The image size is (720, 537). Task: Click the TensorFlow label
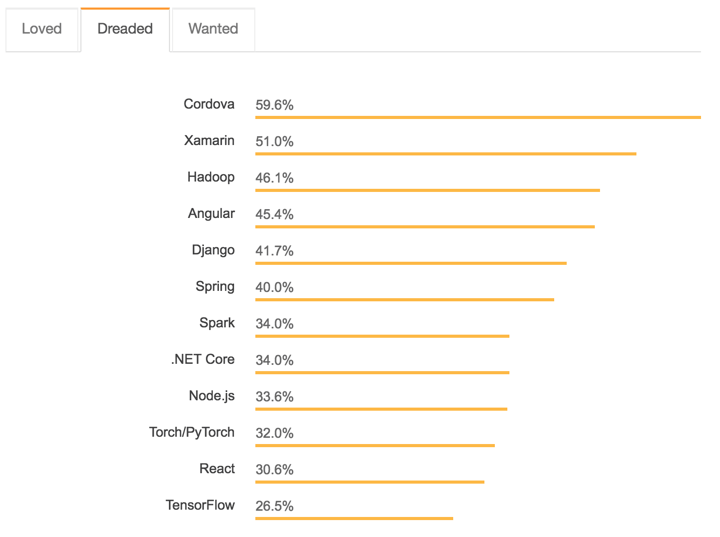200,505
